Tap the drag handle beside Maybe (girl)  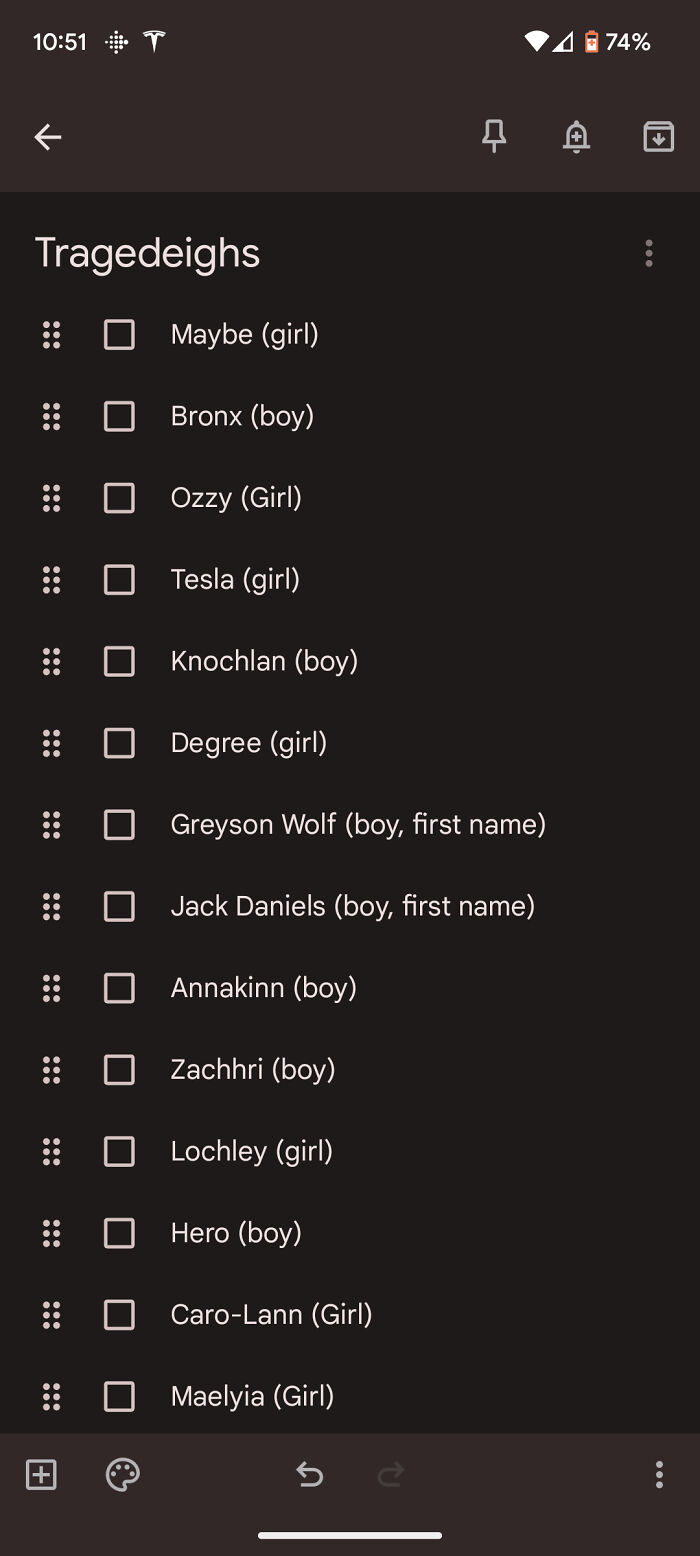(x=51, y=334)
